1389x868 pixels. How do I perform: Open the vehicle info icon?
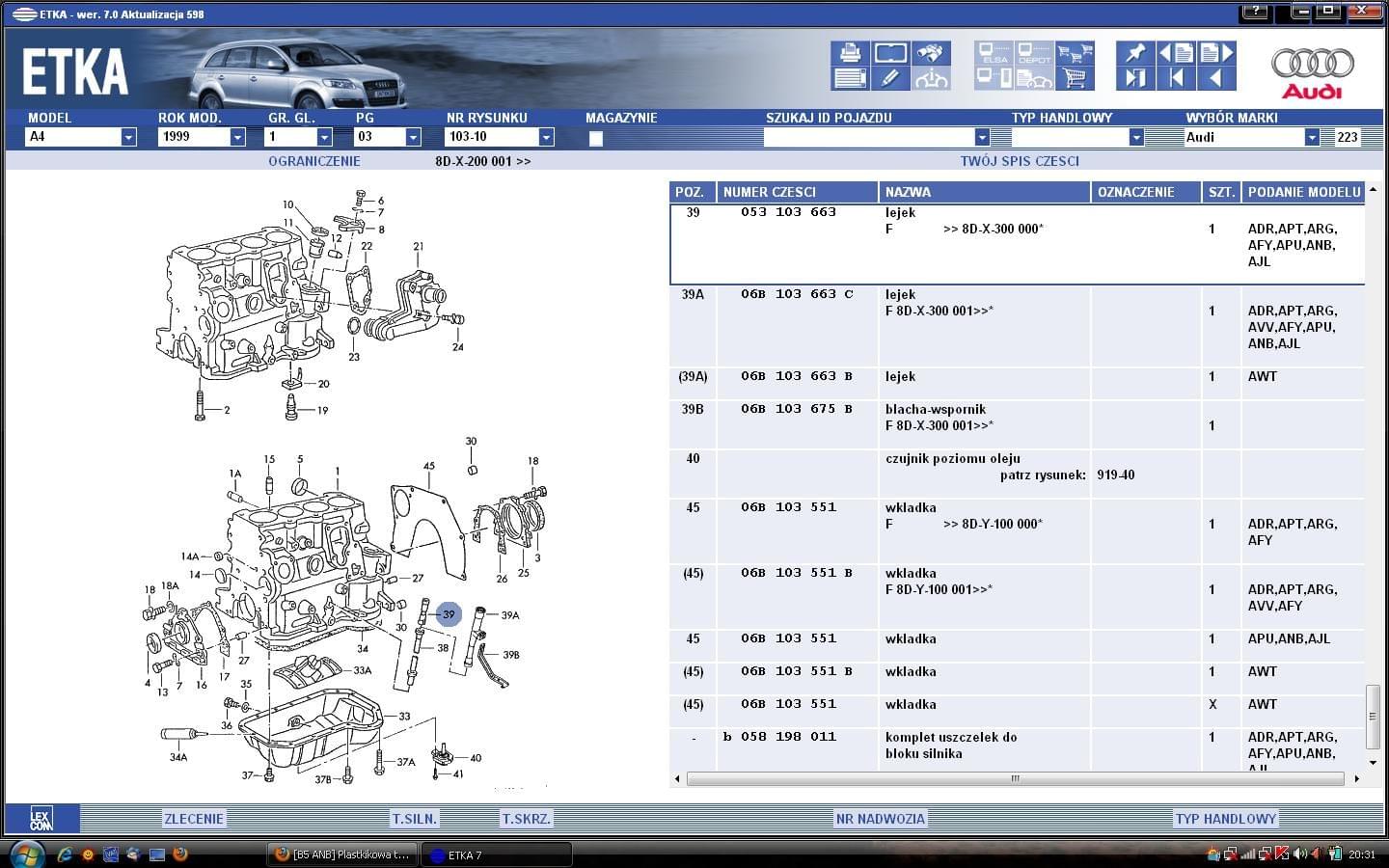[x=931, y=79]
